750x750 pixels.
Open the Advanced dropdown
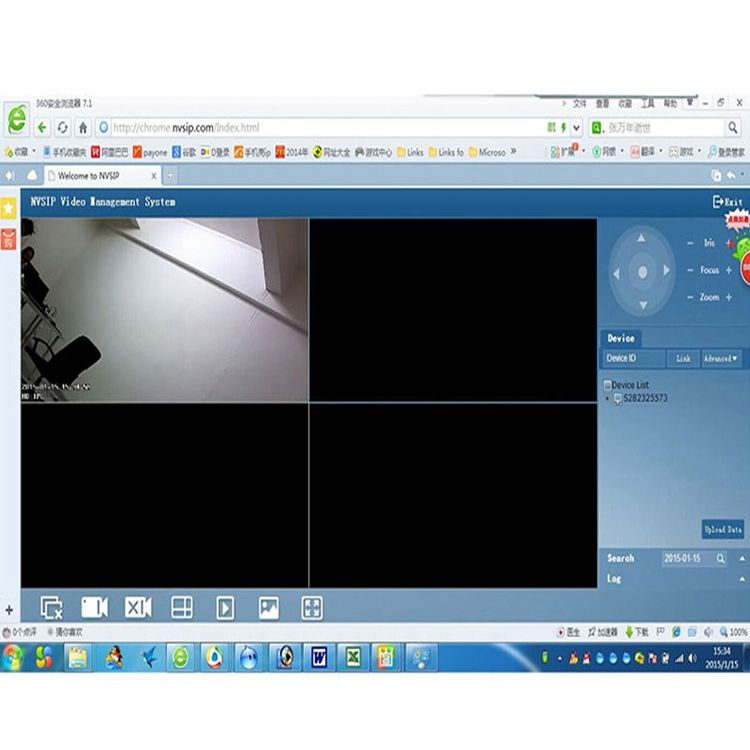tap(721, 358)
